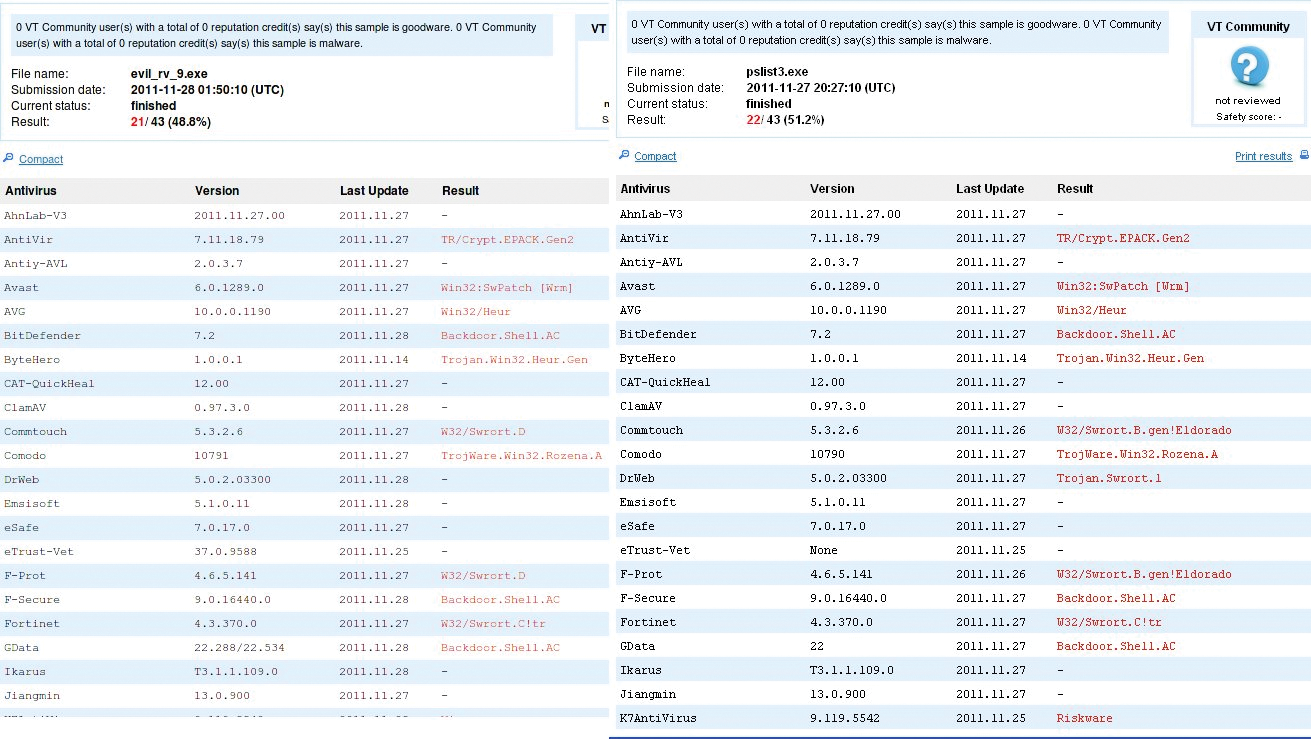Click the magnifier icon in the pslist3.exe report
The image size is (1311, 739).
coord(624,155)
